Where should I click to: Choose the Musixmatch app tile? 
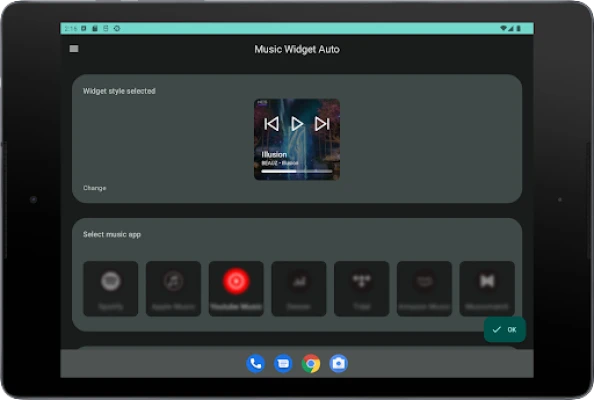[487, 289]
